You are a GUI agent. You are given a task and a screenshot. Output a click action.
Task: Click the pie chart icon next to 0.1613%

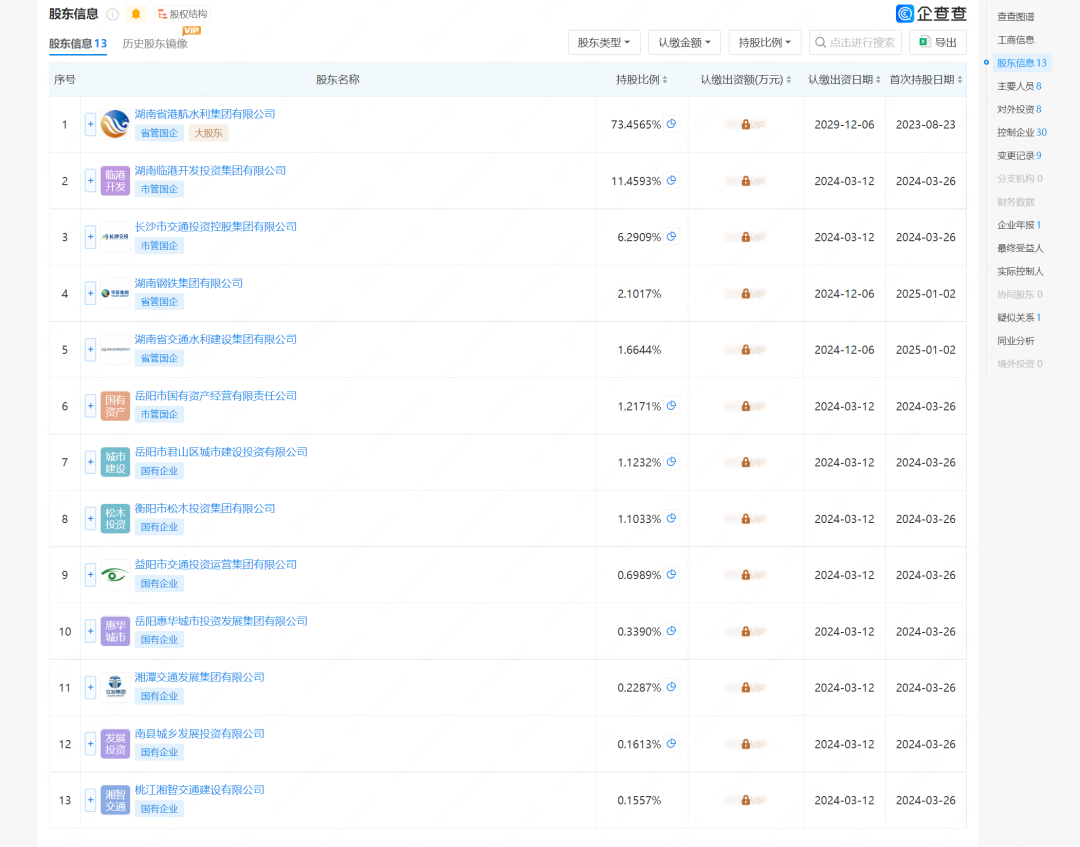click(672, 743)
